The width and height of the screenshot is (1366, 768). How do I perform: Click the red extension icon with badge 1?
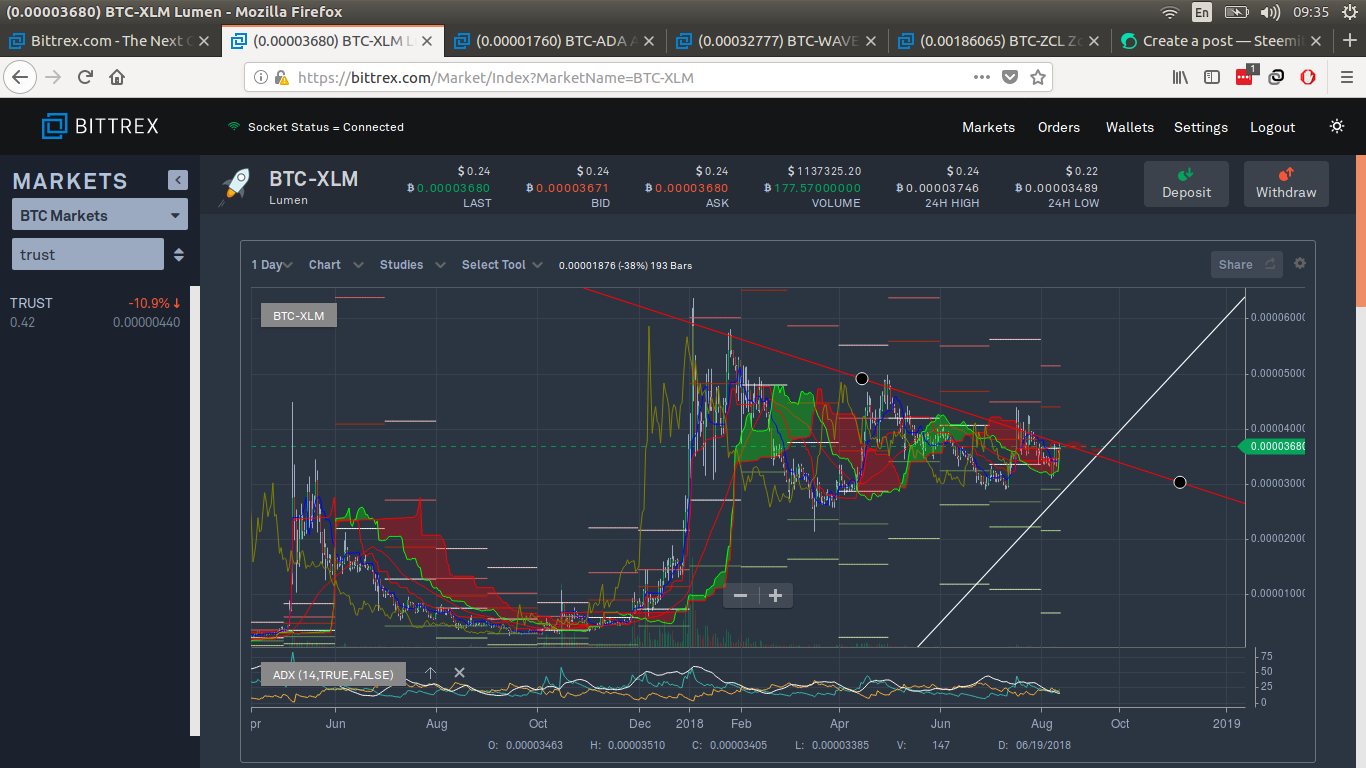point(1245,76)
